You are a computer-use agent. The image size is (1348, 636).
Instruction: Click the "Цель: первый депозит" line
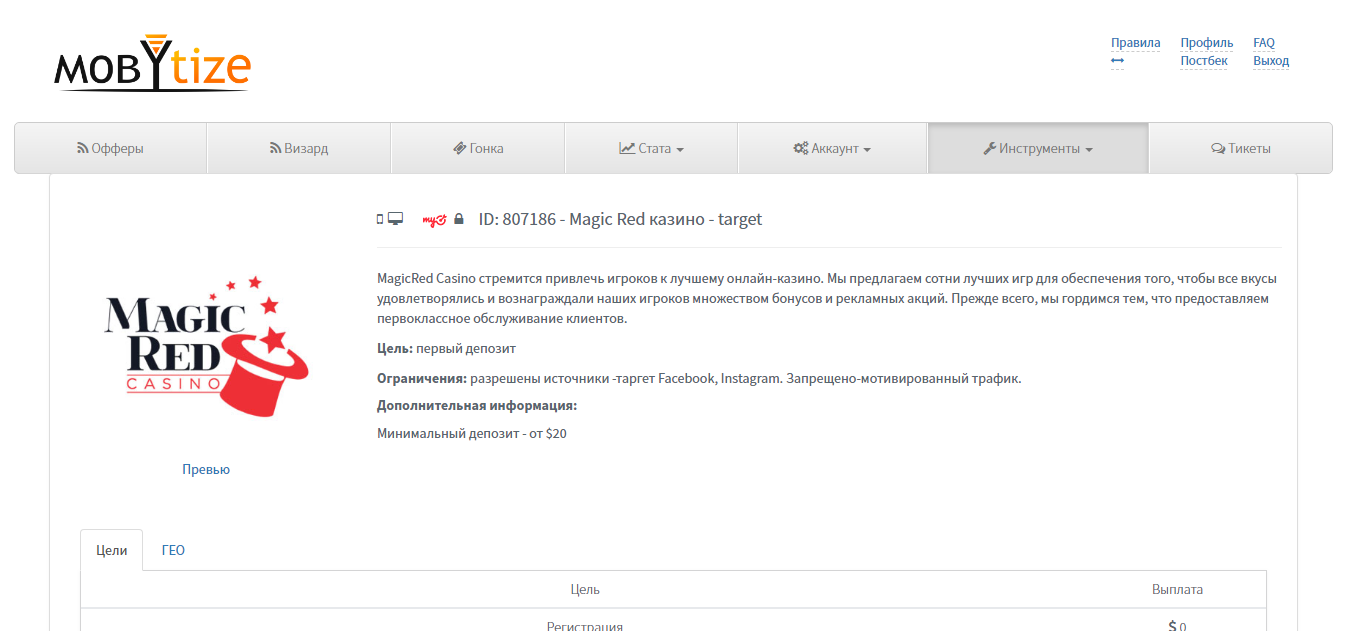(x=446, y=348)
